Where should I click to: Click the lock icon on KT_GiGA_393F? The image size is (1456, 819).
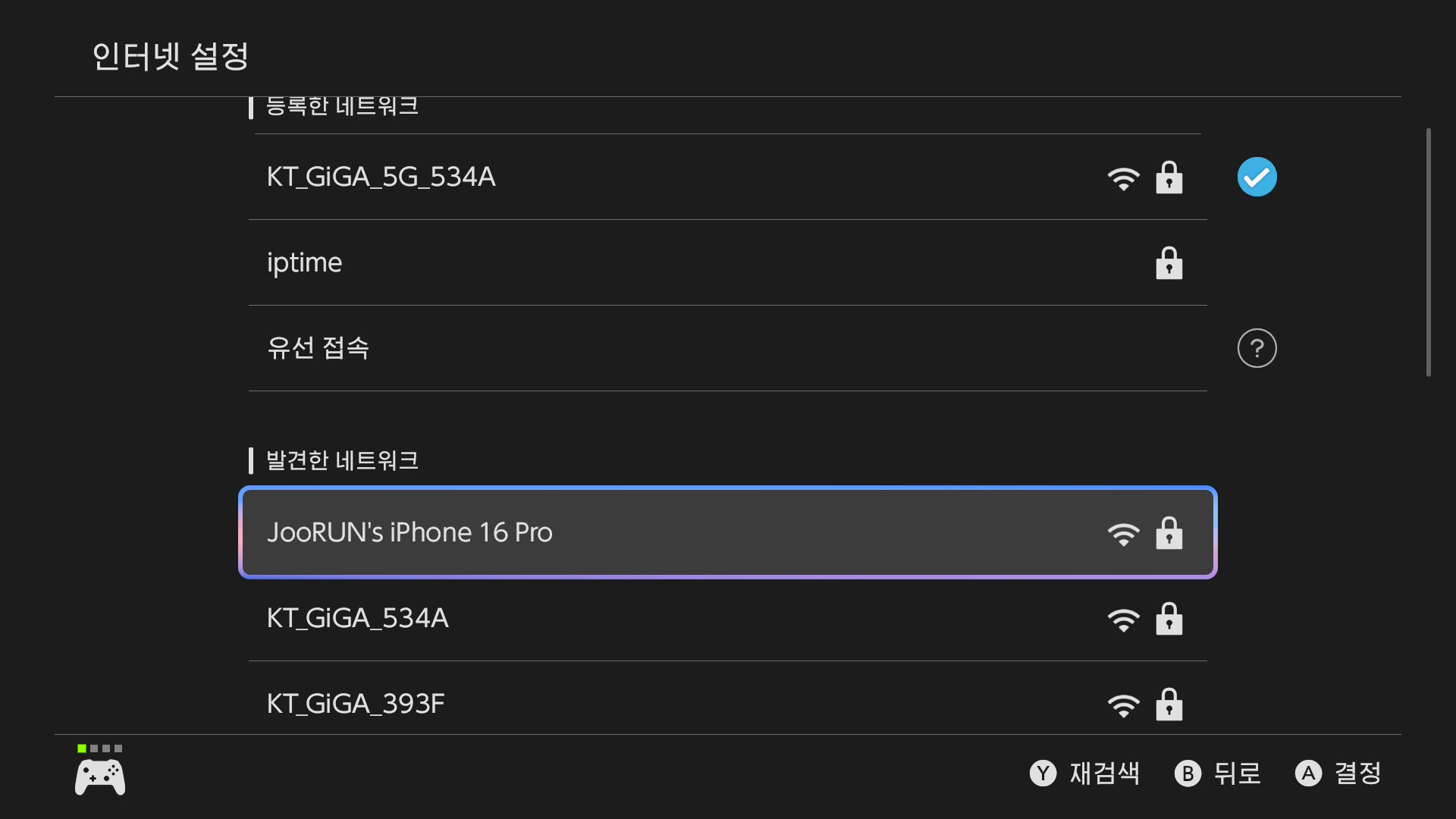[1169, 704]
